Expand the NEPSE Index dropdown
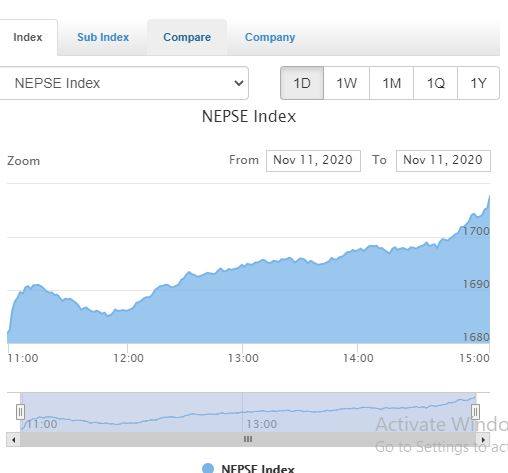This screenshot has height=473, width=508. 124,83
